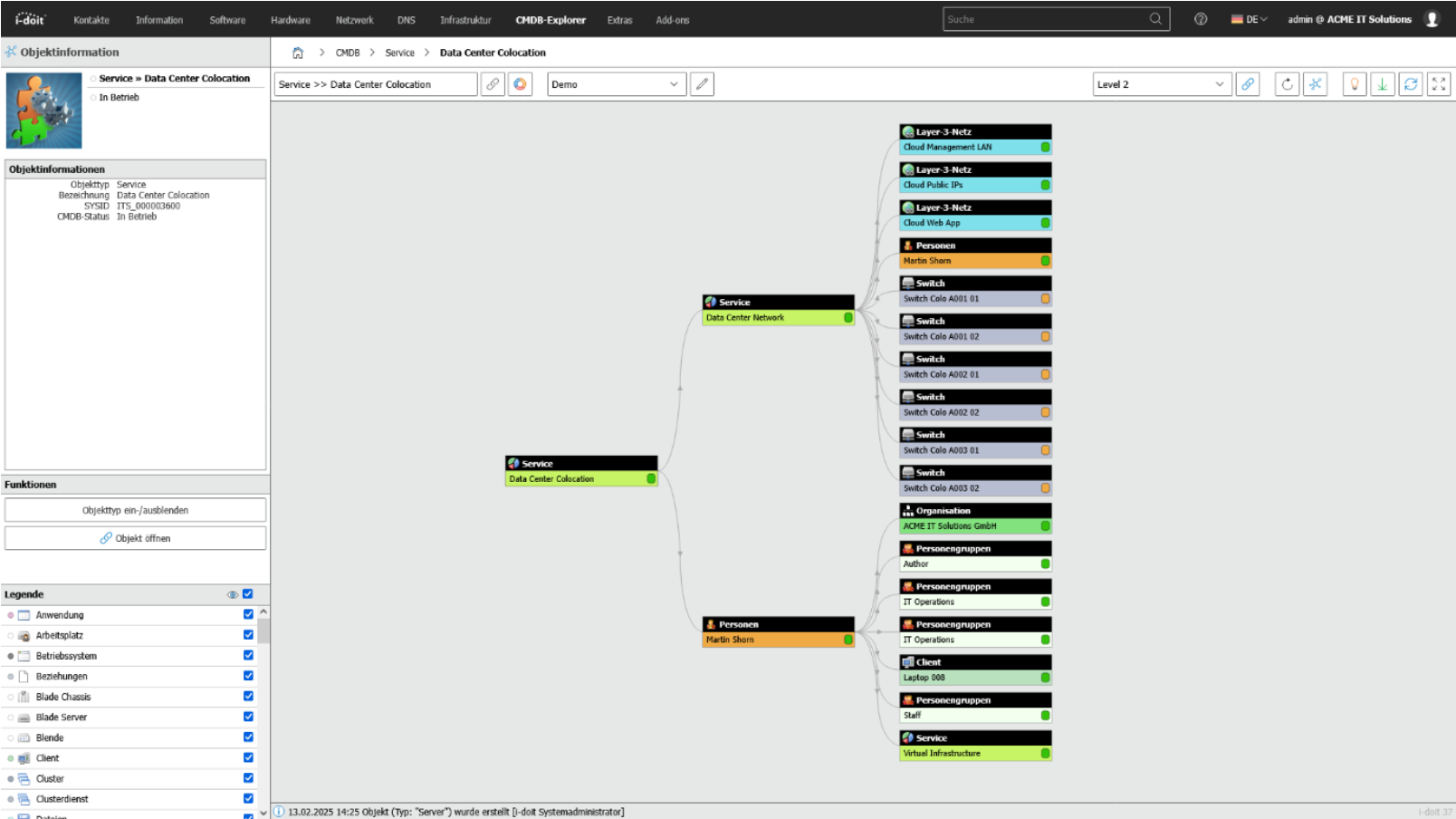The height and width of the screenshot is (819, 1456).
Task: Expand the Objektinformationen panel header
Action: coord(134,169)
